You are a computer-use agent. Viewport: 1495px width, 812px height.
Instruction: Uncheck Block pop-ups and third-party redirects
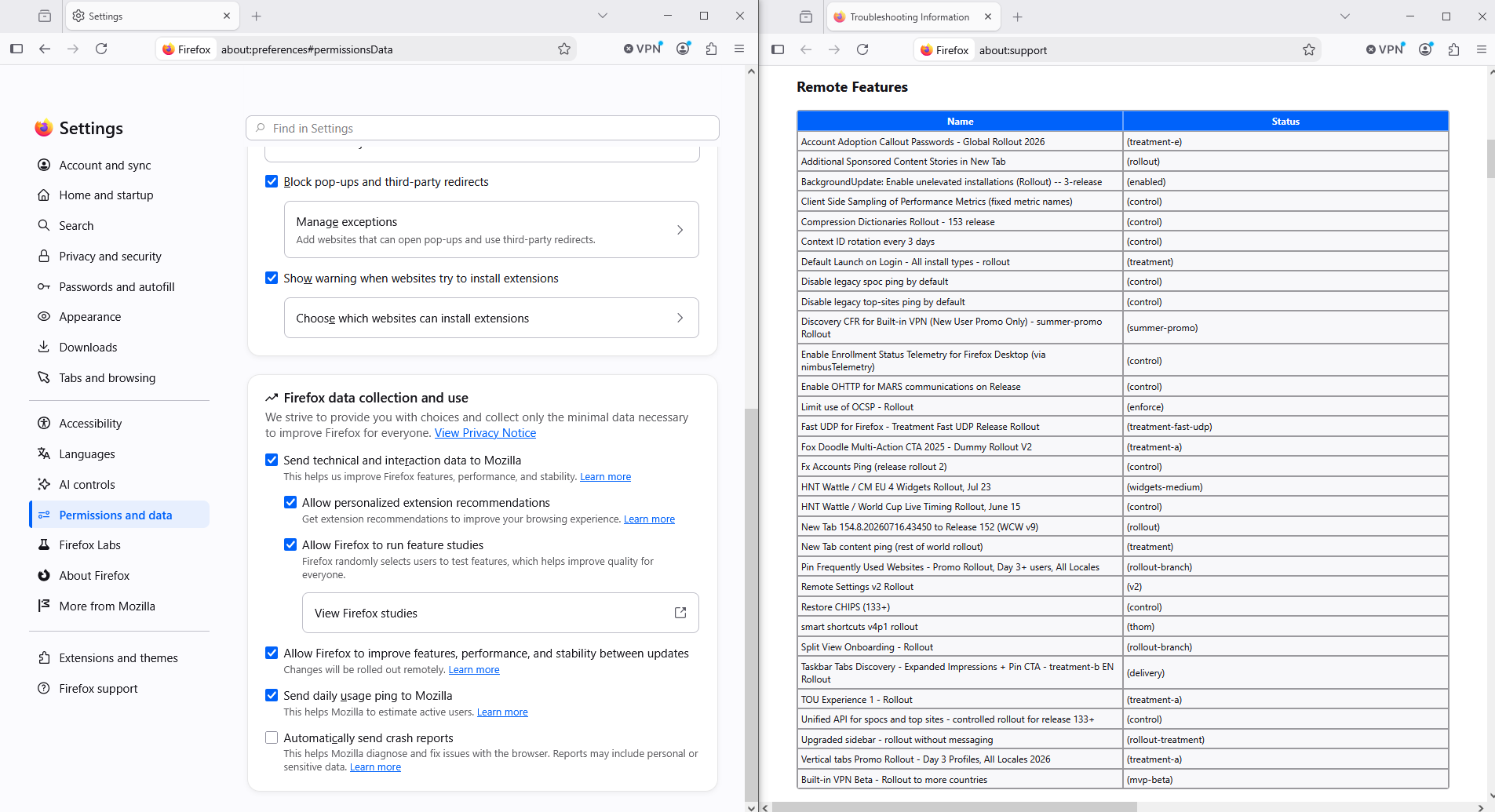click(x=272, y=181)
